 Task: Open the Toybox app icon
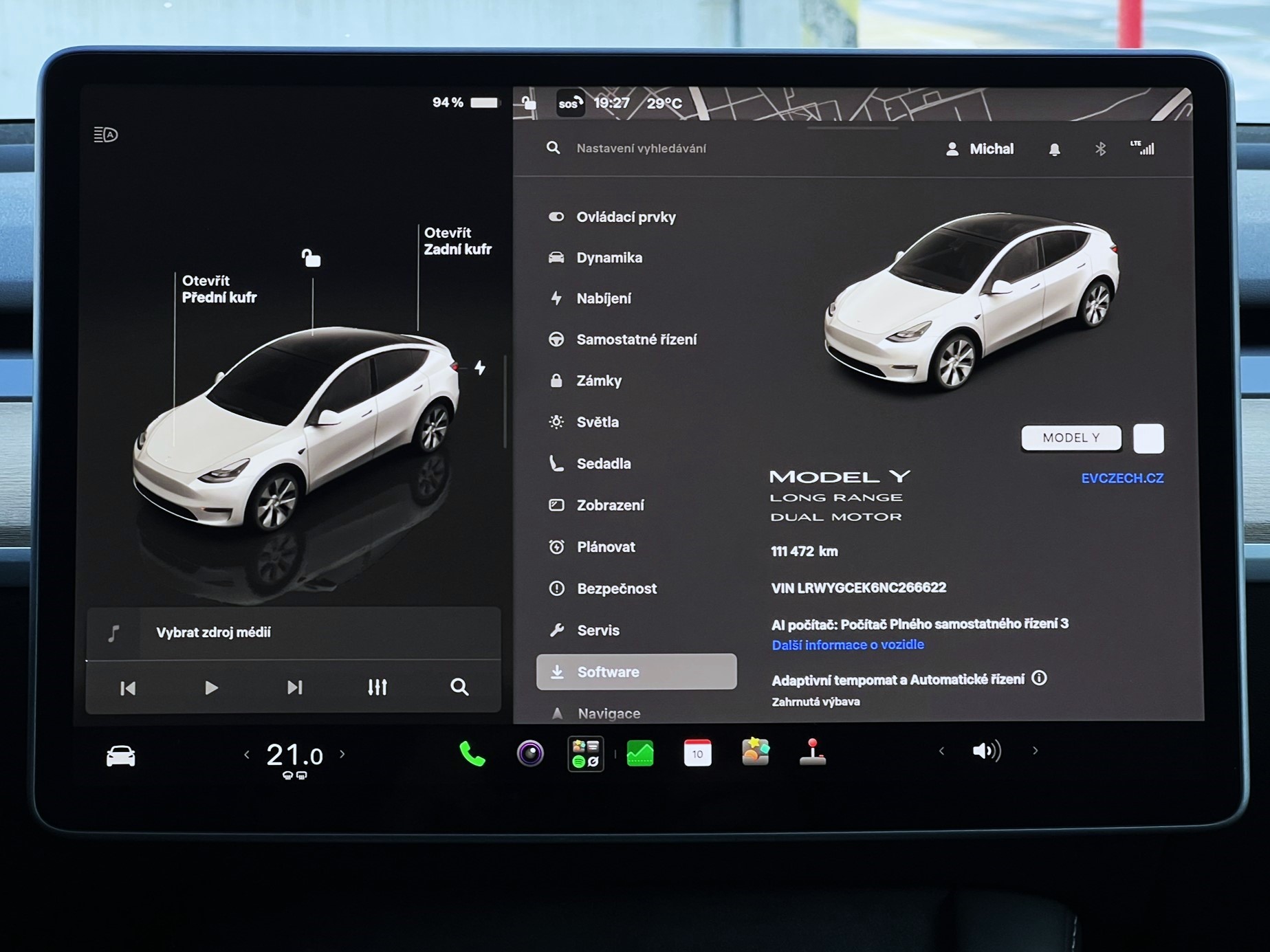(x=755, y=752)
